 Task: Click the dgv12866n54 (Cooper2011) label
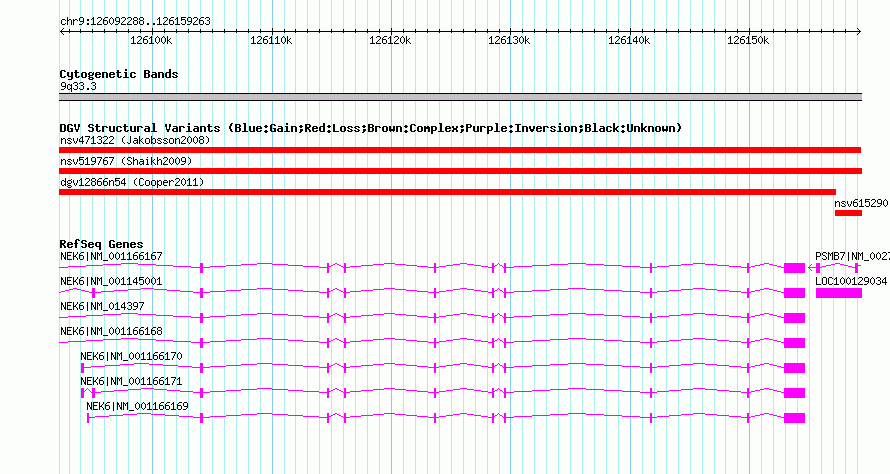pos(132,182)
